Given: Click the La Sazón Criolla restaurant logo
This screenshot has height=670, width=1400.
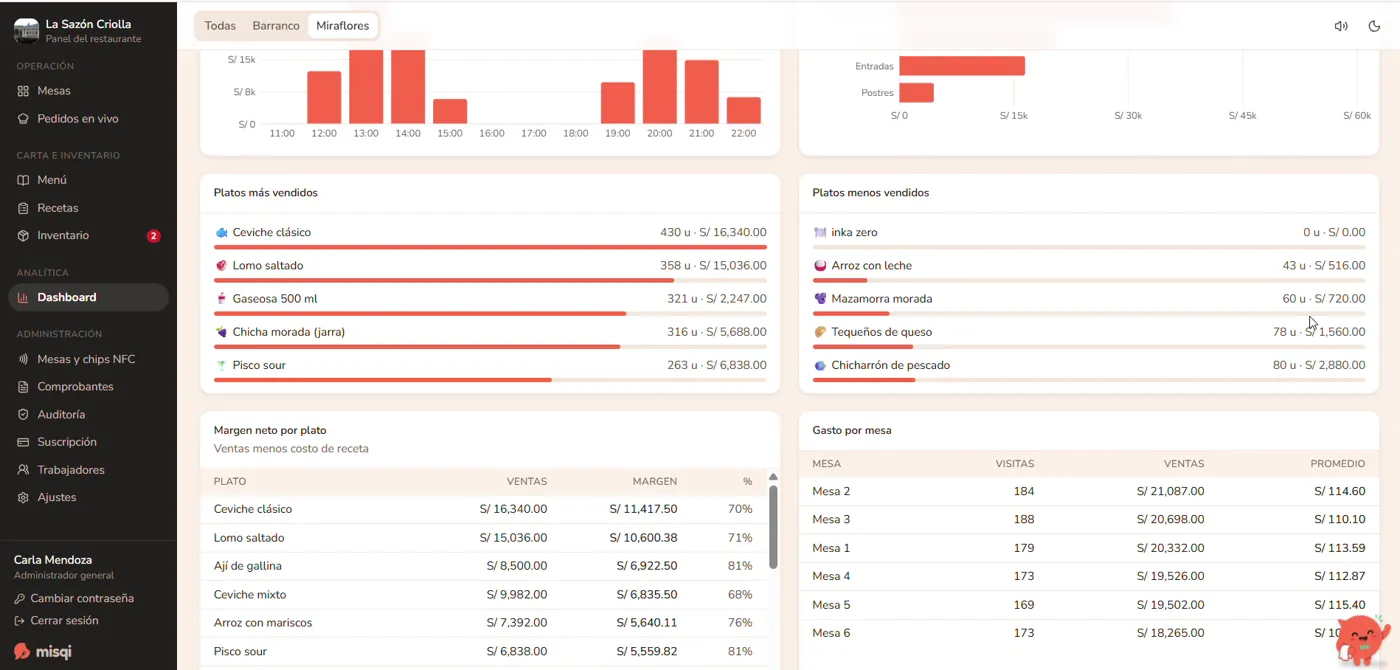Looking at the screenshot, I should pos(26,31).
